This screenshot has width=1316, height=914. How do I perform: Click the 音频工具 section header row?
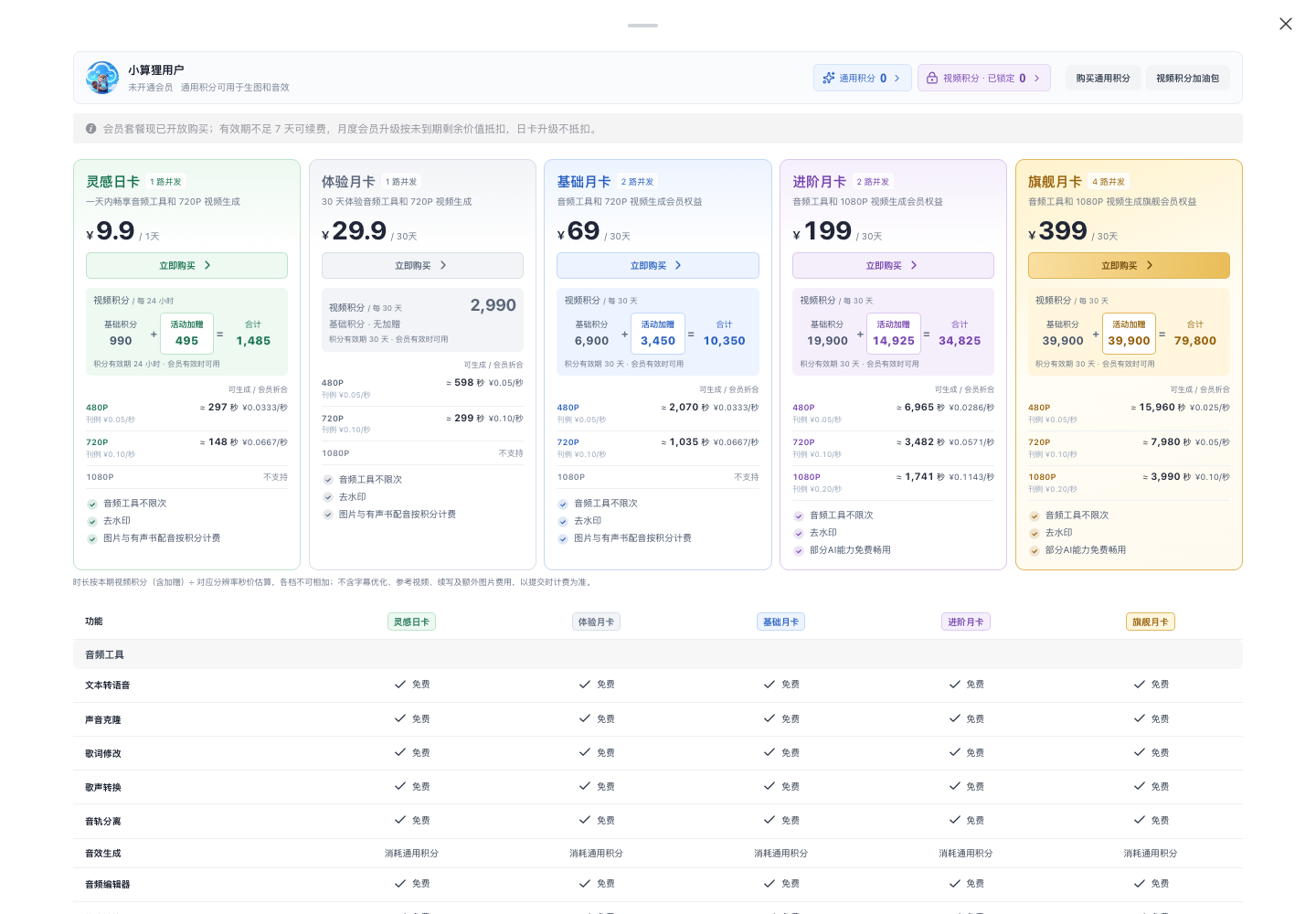point(658,654)
